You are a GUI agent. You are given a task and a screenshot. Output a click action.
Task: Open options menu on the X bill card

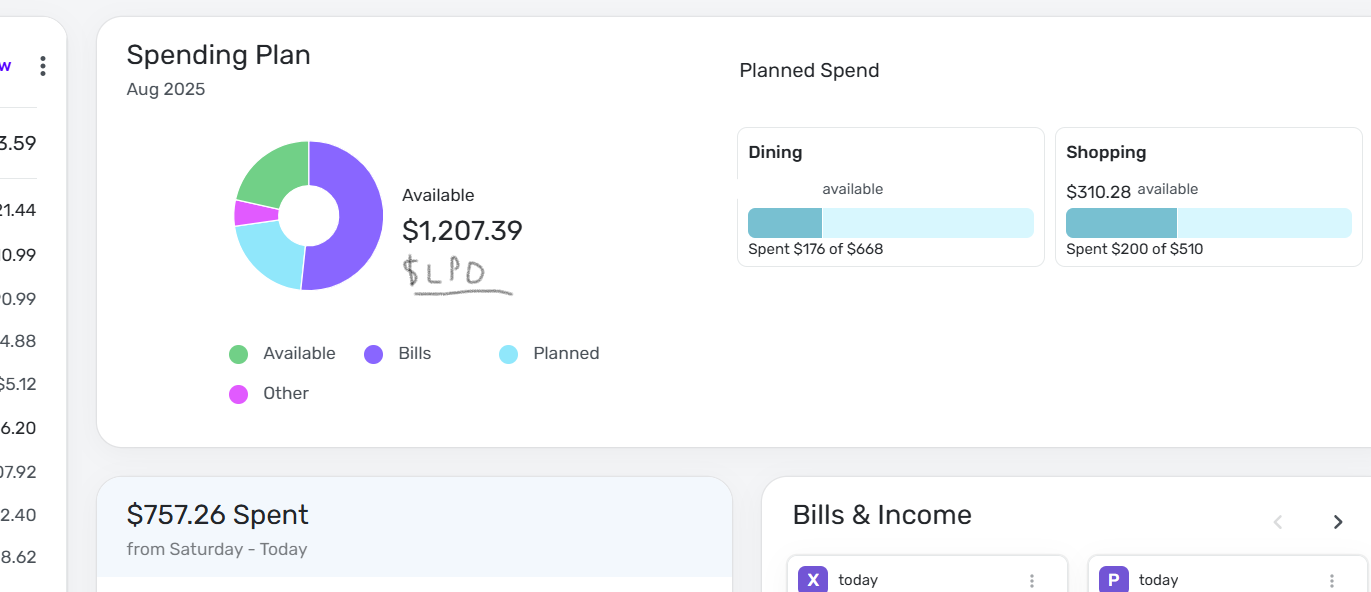tap(1032, 580)
